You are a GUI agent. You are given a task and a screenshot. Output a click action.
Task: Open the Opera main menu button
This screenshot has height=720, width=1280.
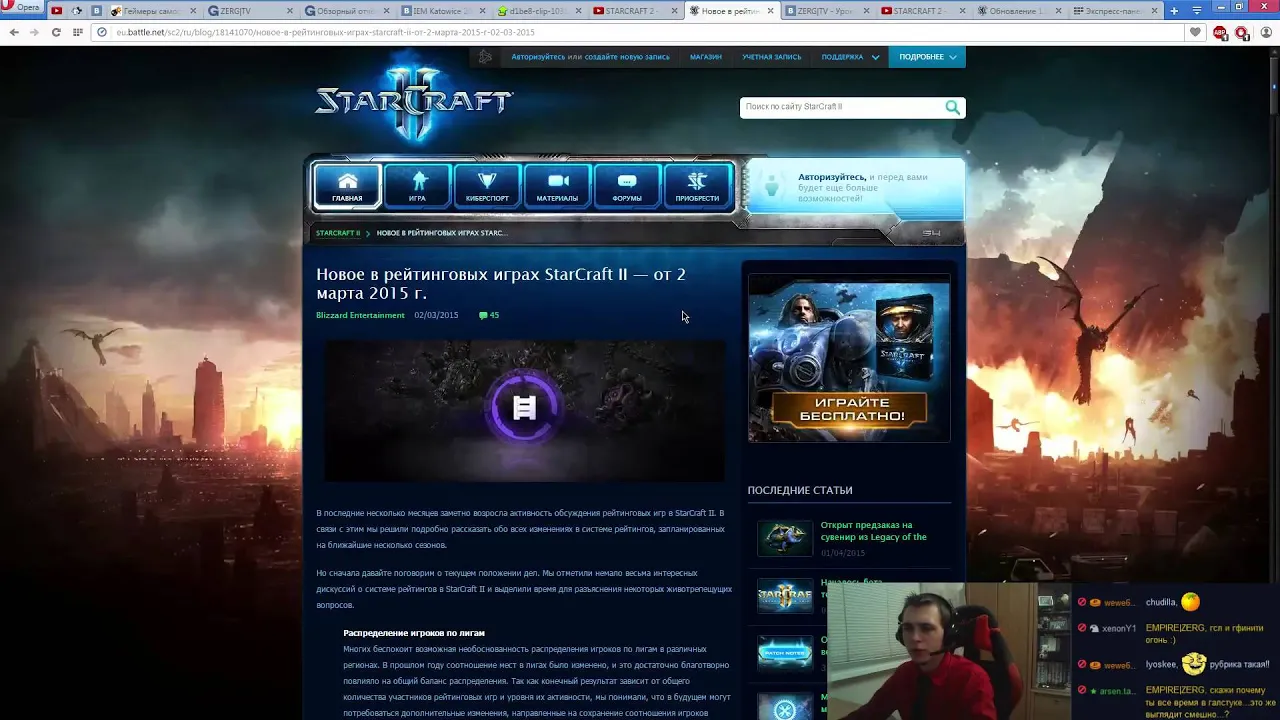[x=22, y=8]
